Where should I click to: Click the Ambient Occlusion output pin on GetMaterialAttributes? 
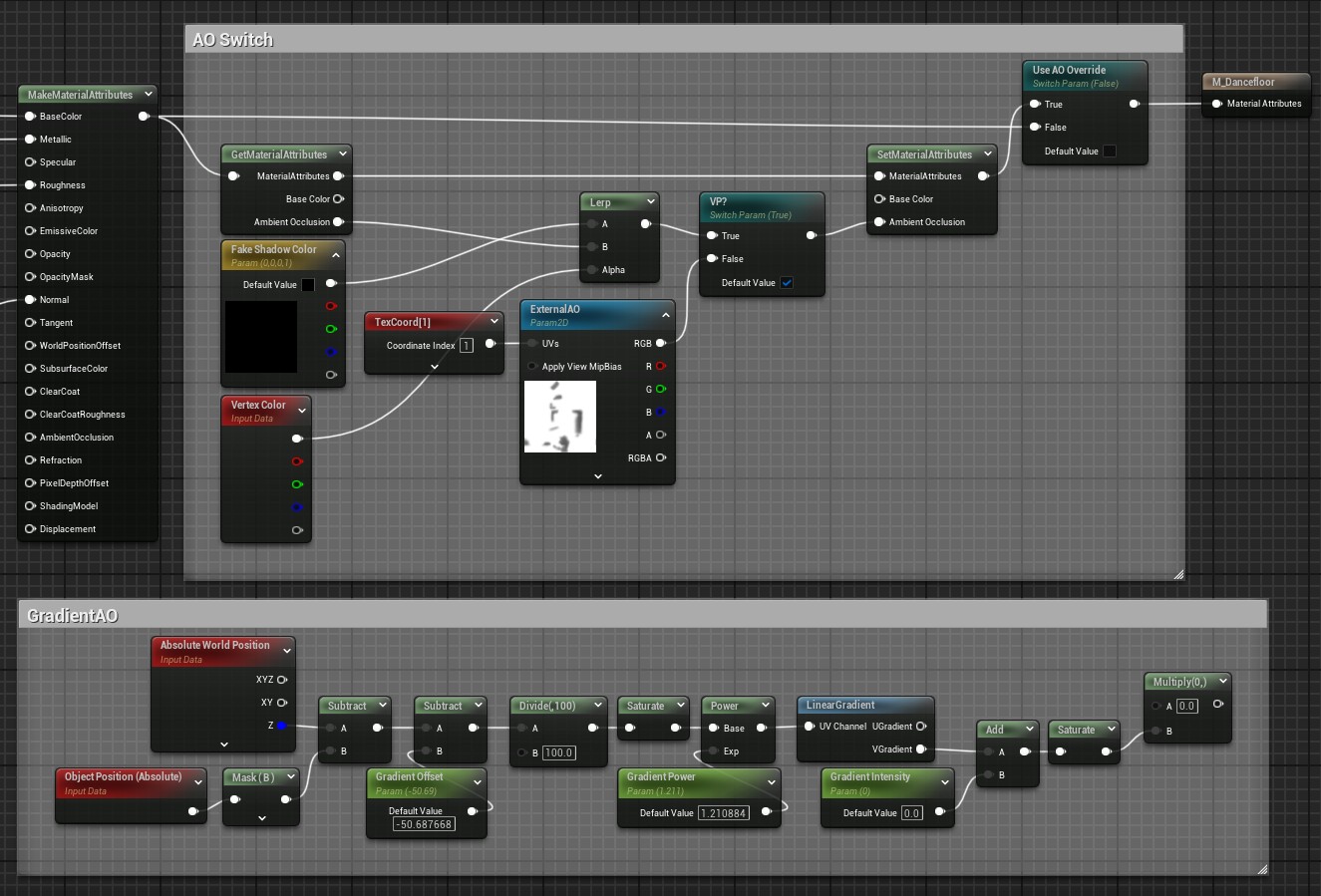(x=338, y=222)
